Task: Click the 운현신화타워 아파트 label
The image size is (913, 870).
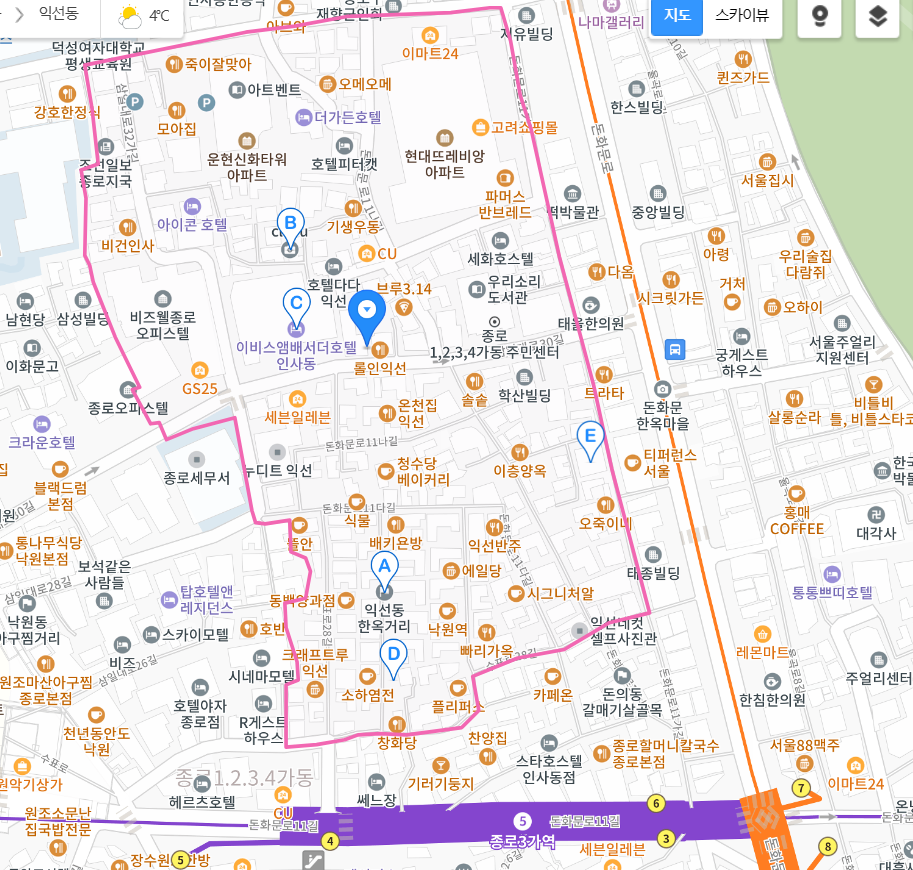Action: click(x=247, y=167)
